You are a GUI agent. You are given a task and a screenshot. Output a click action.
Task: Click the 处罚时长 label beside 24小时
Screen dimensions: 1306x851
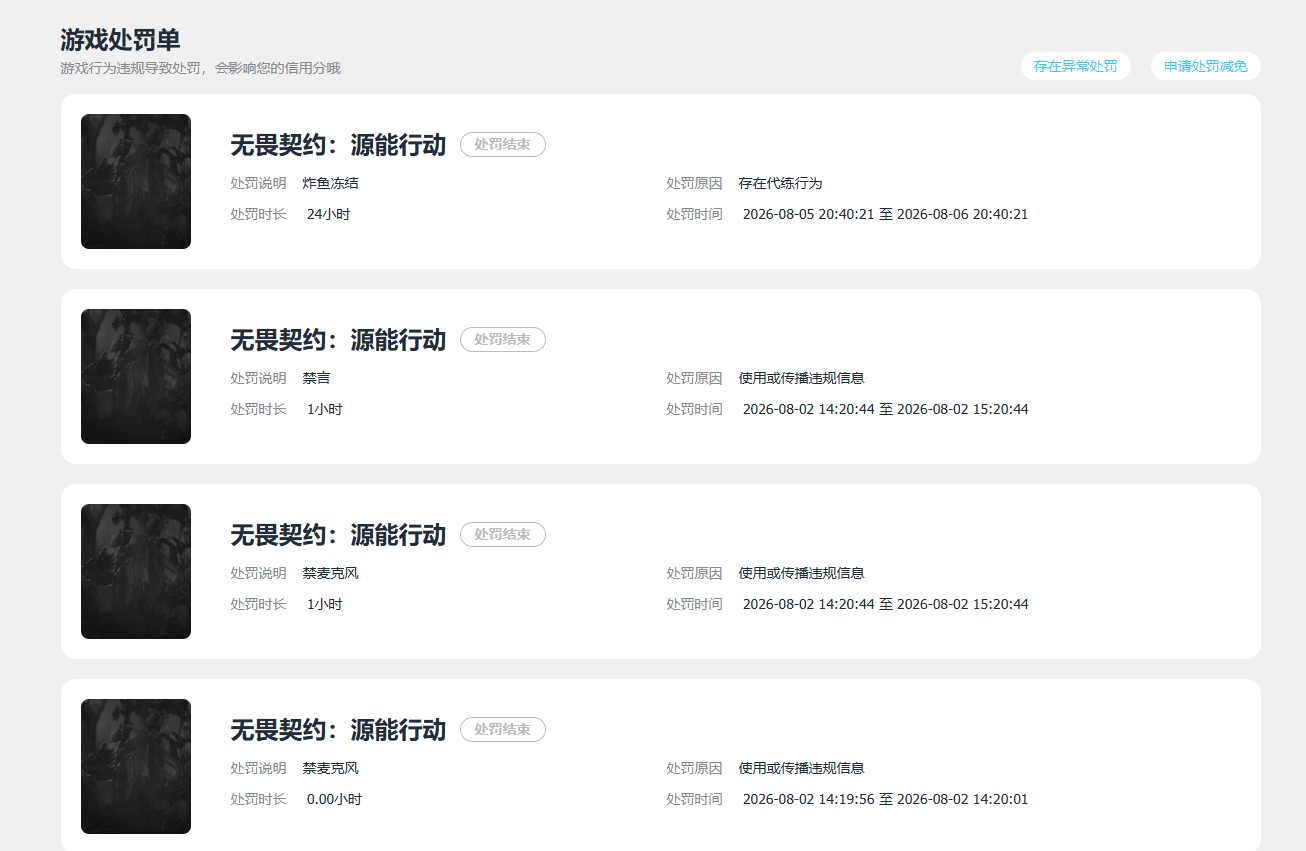point(258,214)
